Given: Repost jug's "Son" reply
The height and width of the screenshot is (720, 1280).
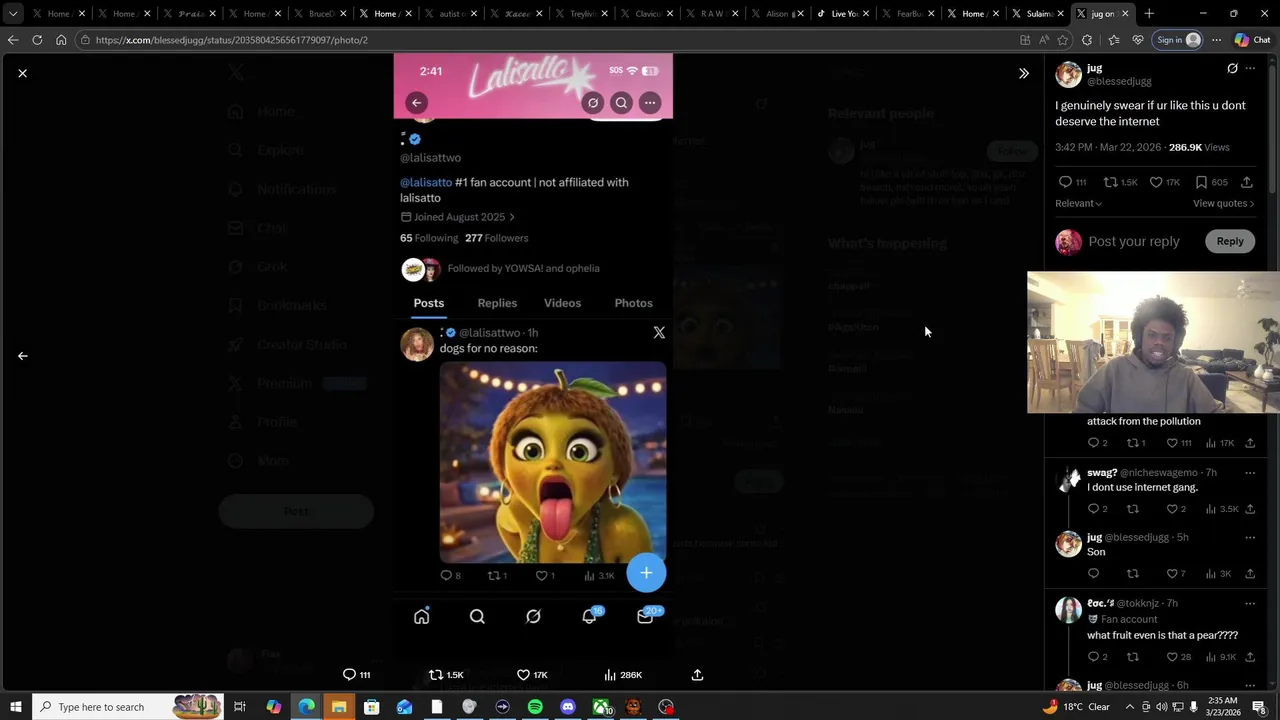Looking at the screenshot, I should pyautogui.click(x=1133, y=574).
